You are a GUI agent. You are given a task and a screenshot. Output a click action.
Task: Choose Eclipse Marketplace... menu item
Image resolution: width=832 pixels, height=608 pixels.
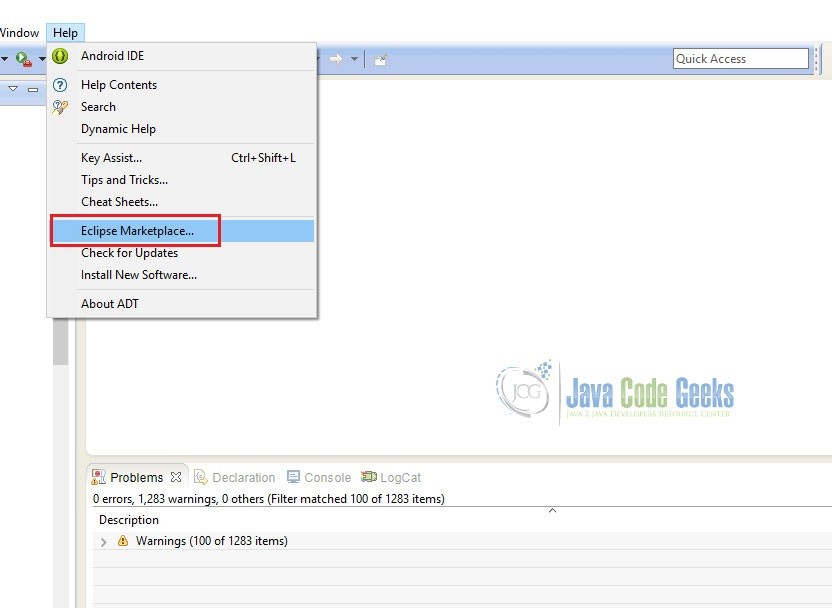pyautogui.click(x=182, y=231)
